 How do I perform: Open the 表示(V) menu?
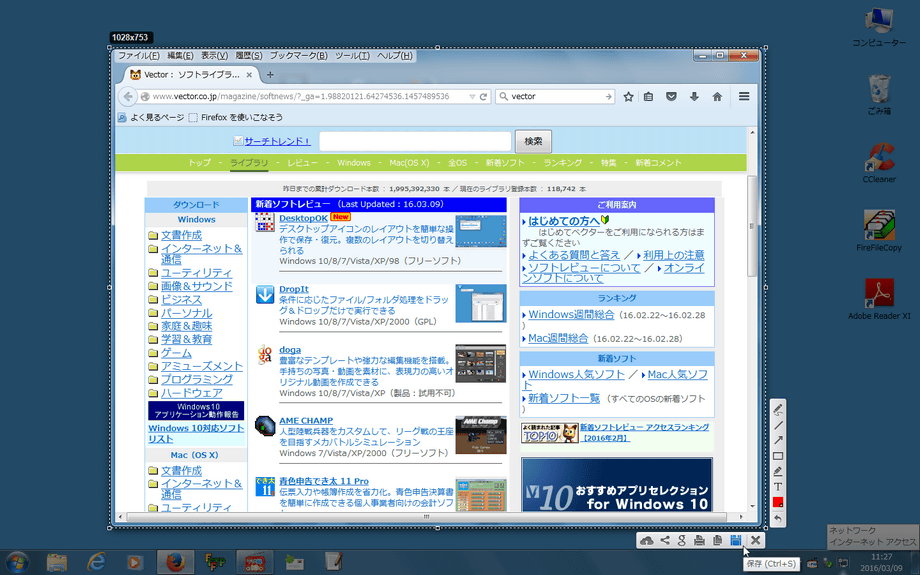214,56
